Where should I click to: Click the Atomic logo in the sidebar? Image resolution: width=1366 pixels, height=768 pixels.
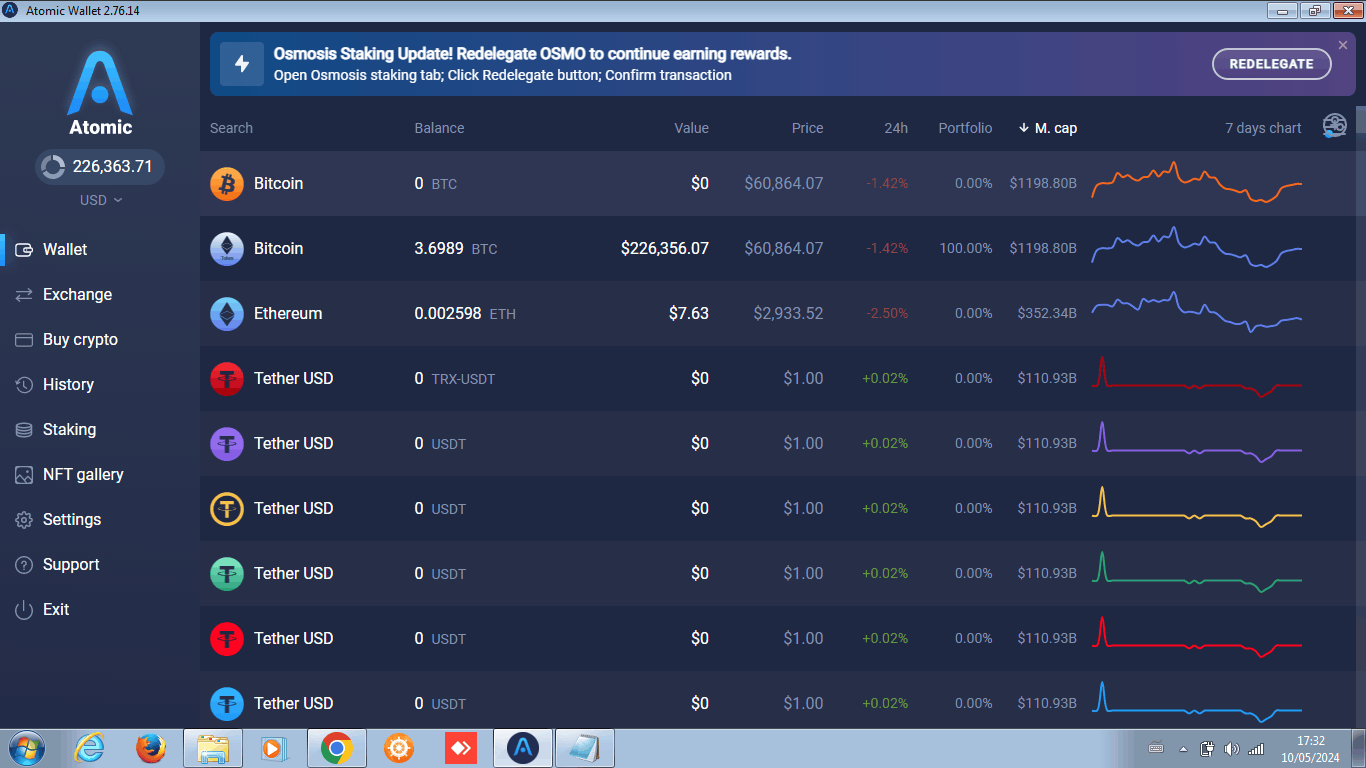(x=100, y=94)
